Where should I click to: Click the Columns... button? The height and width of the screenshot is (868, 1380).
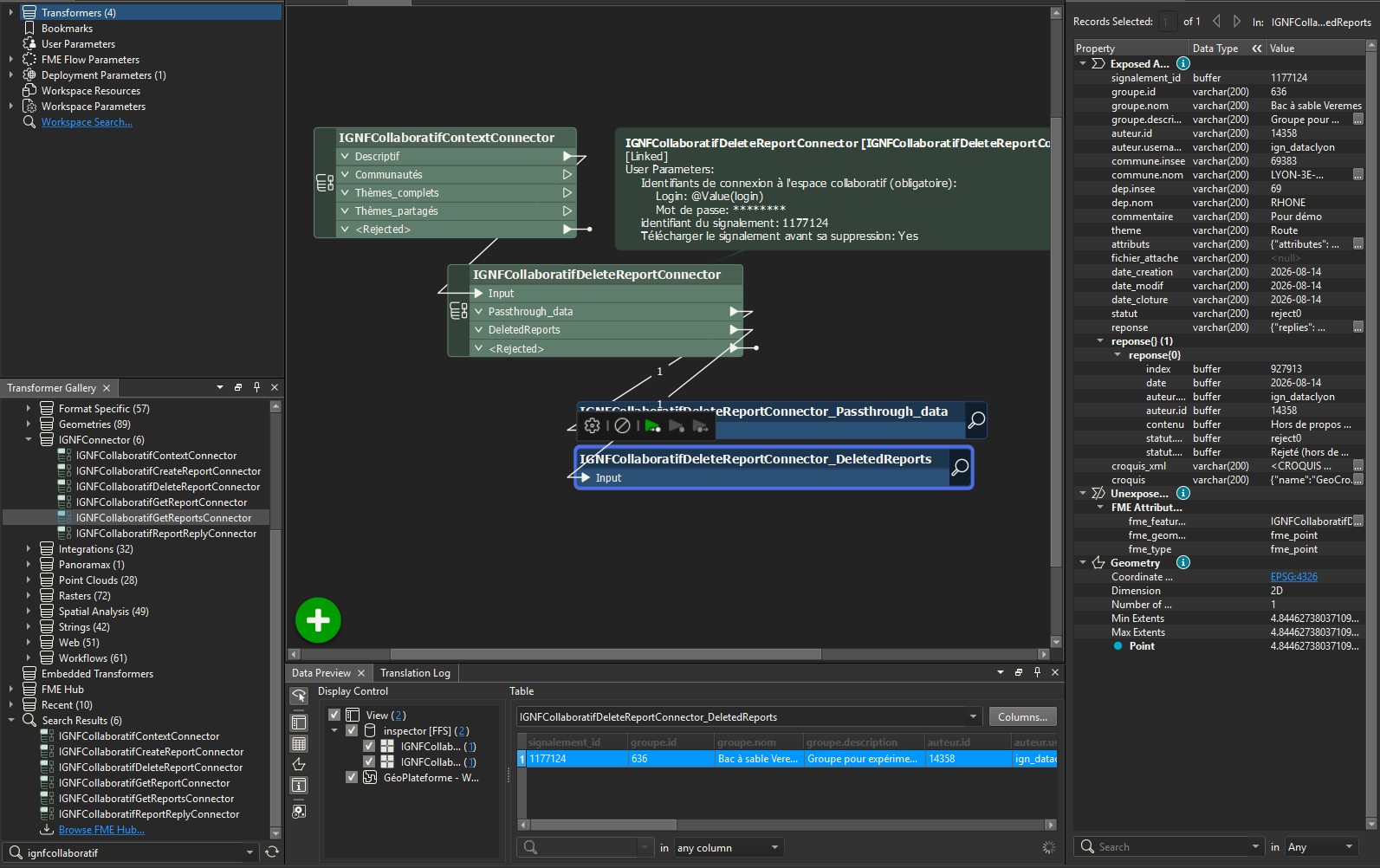pyautogui.click(x=1022, y=716)
